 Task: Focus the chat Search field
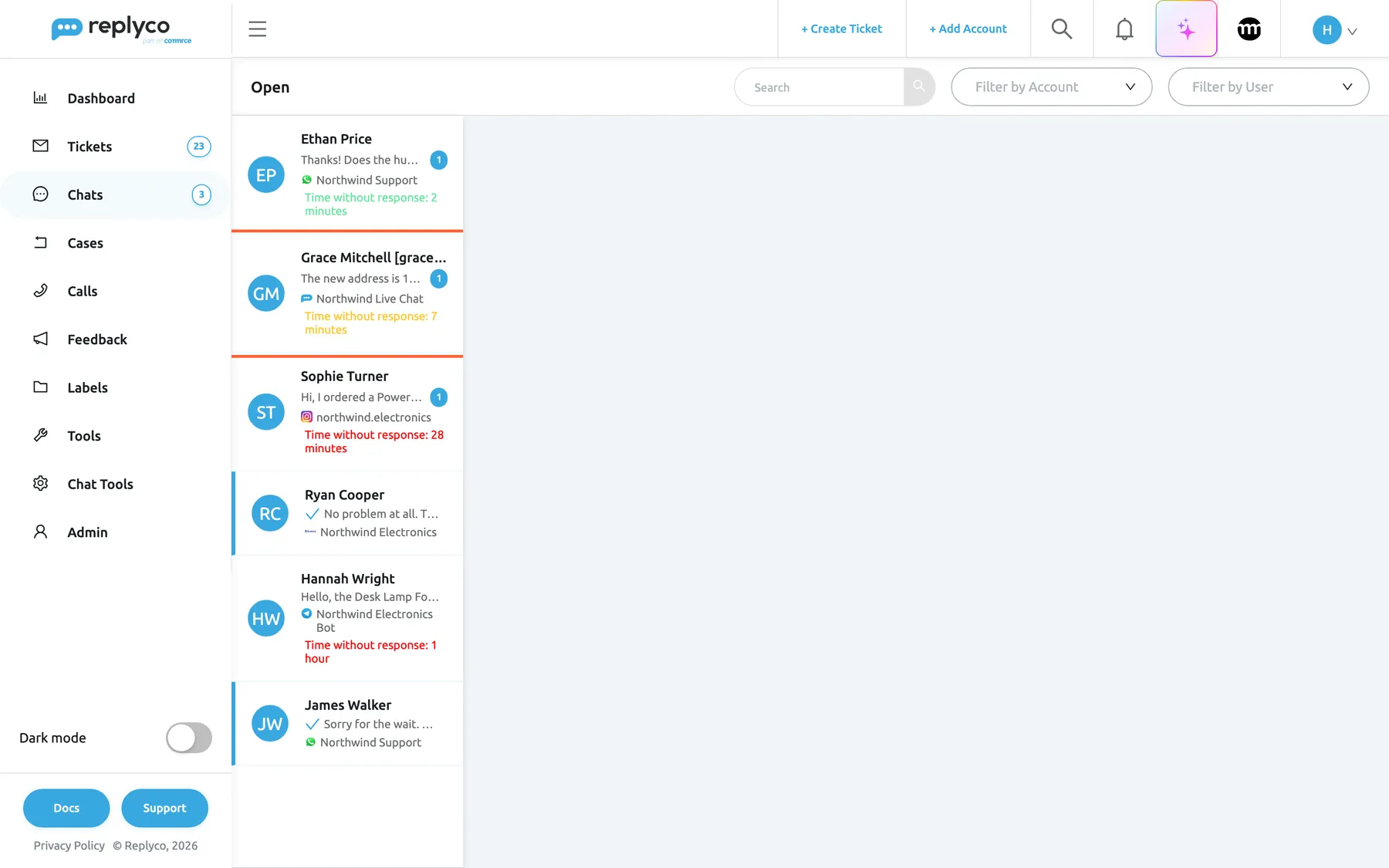tap(820, 87)
